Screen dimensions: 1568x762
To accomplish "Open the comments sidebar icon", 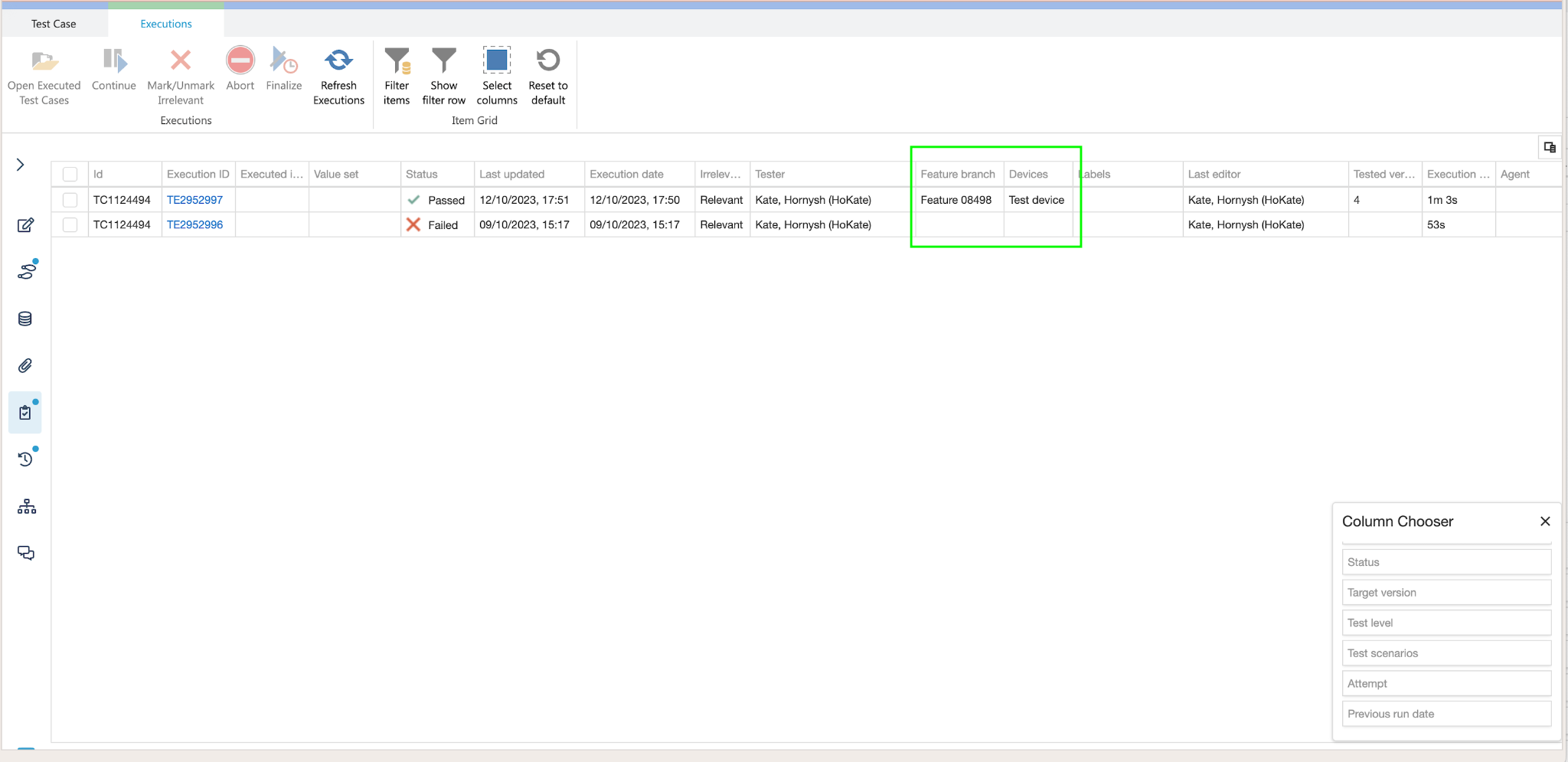I will (x=26, y=553).
